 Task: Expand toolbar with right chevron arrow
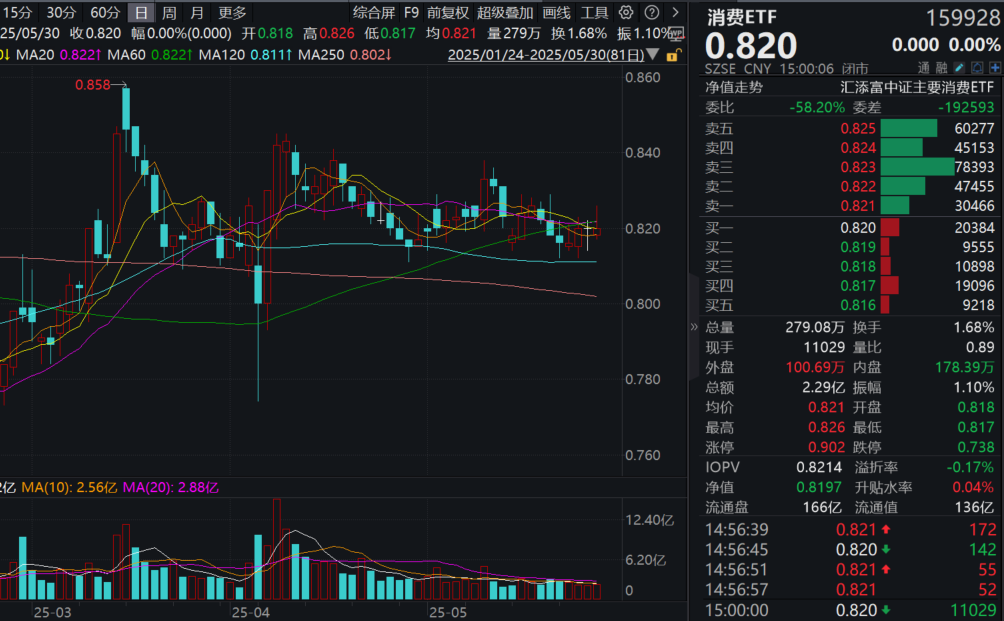674,13
